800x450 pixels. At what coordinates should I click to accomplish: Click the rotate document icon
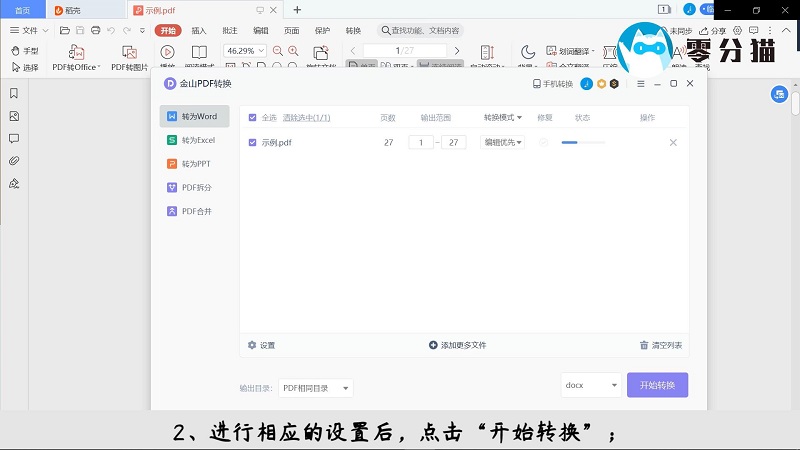pyautogui.click(x=321, y=53)
